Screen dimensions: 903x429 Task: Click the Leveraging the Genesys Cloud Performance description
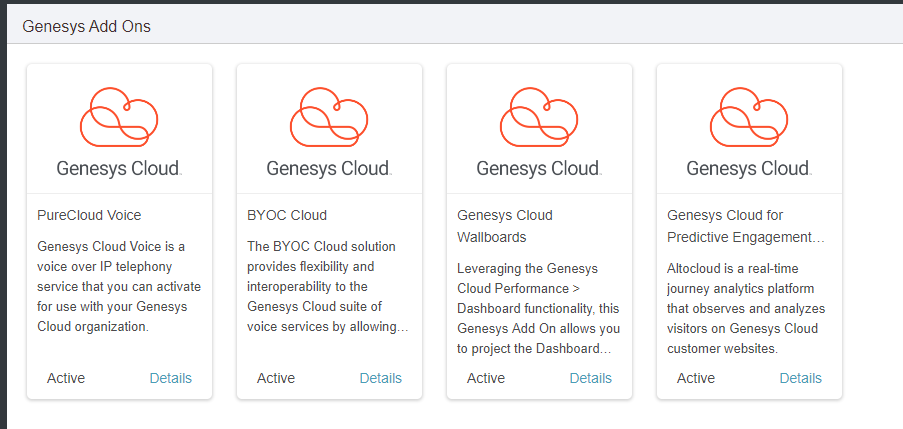tap(538, 309)
